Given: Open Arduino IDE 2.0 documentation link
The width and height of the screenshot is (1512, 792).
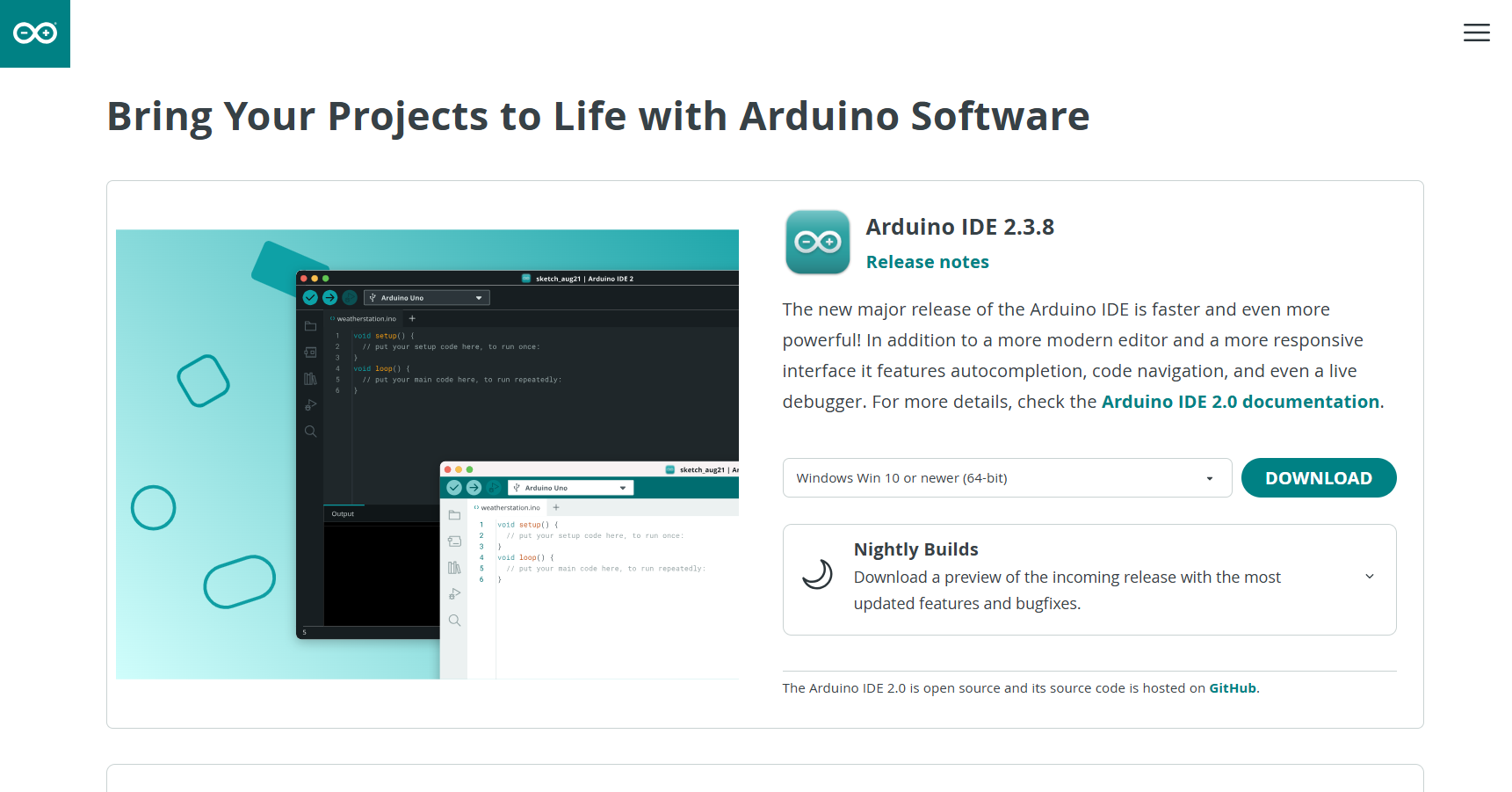Looking at the screenshot, I should click(1240, 402).
